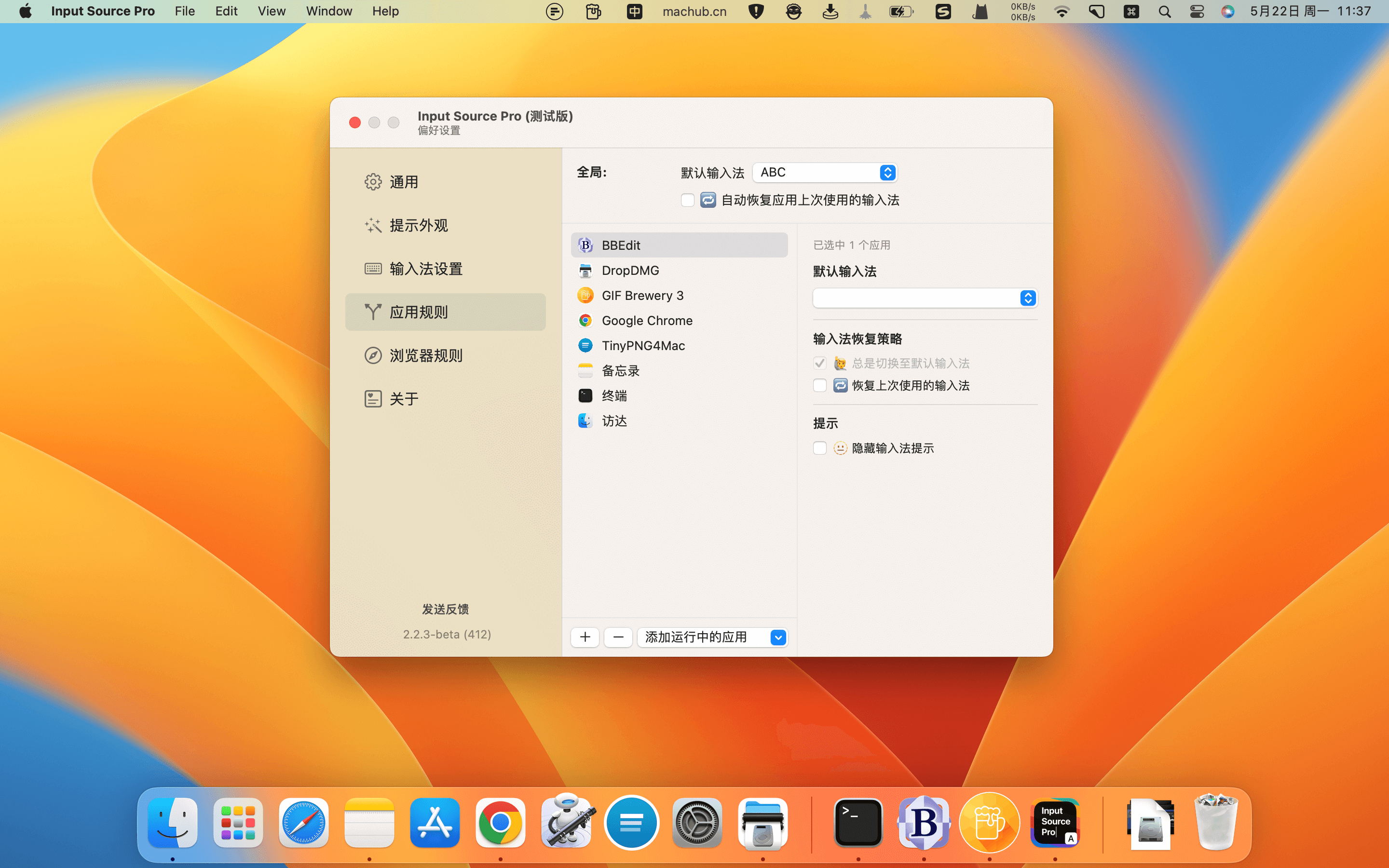
Task: Open the 关于 about tab
Action: (445, 398)
